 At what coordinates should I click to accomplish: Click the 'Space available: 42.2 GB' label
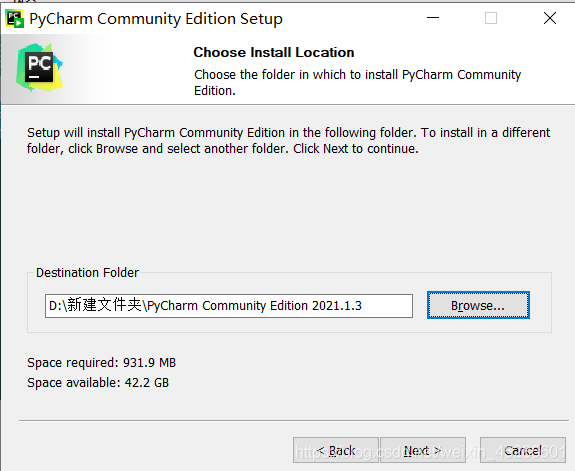click(x=98, y=383)
